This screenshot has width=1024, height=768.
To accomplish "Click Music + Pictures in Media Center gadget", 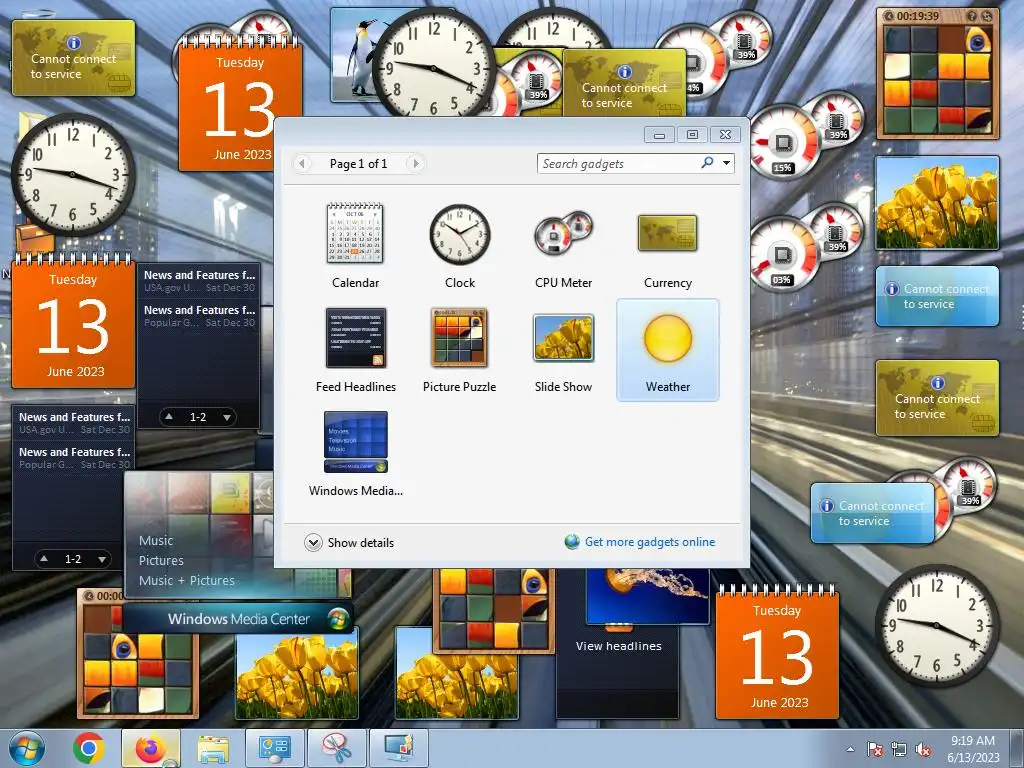I will click(187, 581).
